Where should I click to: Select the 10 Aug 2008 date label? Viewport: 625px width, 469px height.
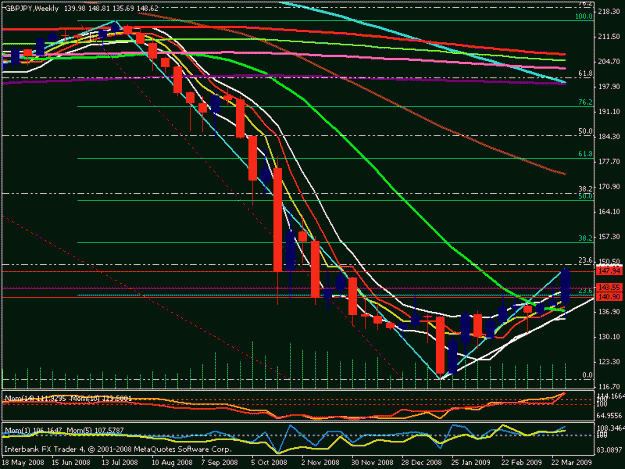click(x=172, y=463)
